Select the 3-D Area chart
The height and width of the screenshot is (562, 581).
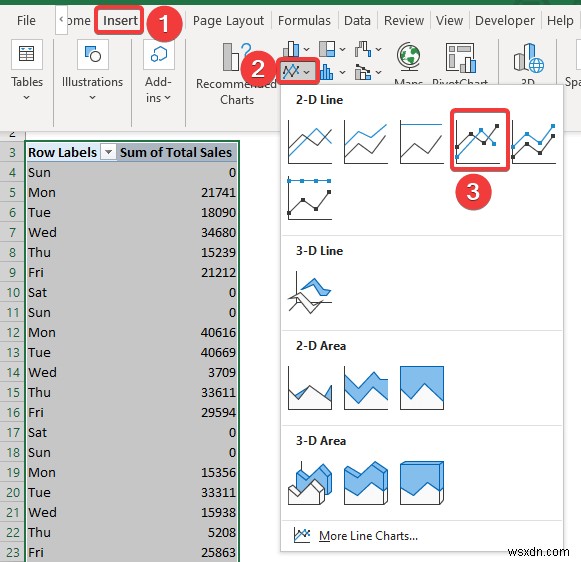click(x=310, y=483)
